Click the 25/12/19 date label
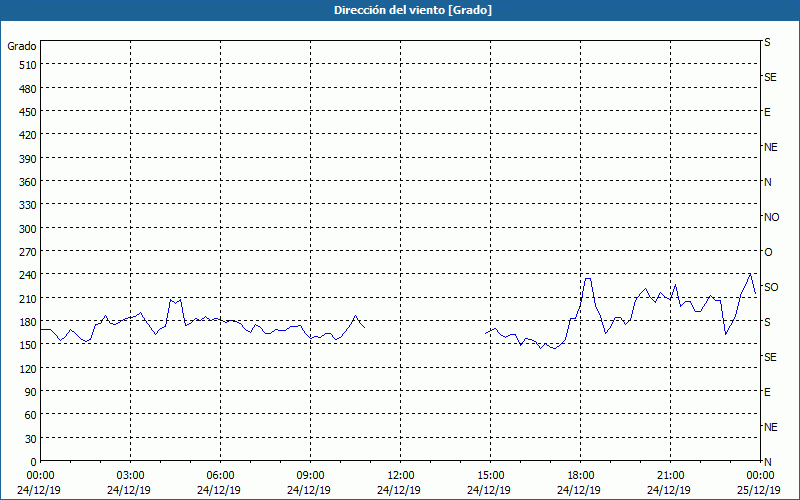Screen dimensions: 800x500 (759, 490)
